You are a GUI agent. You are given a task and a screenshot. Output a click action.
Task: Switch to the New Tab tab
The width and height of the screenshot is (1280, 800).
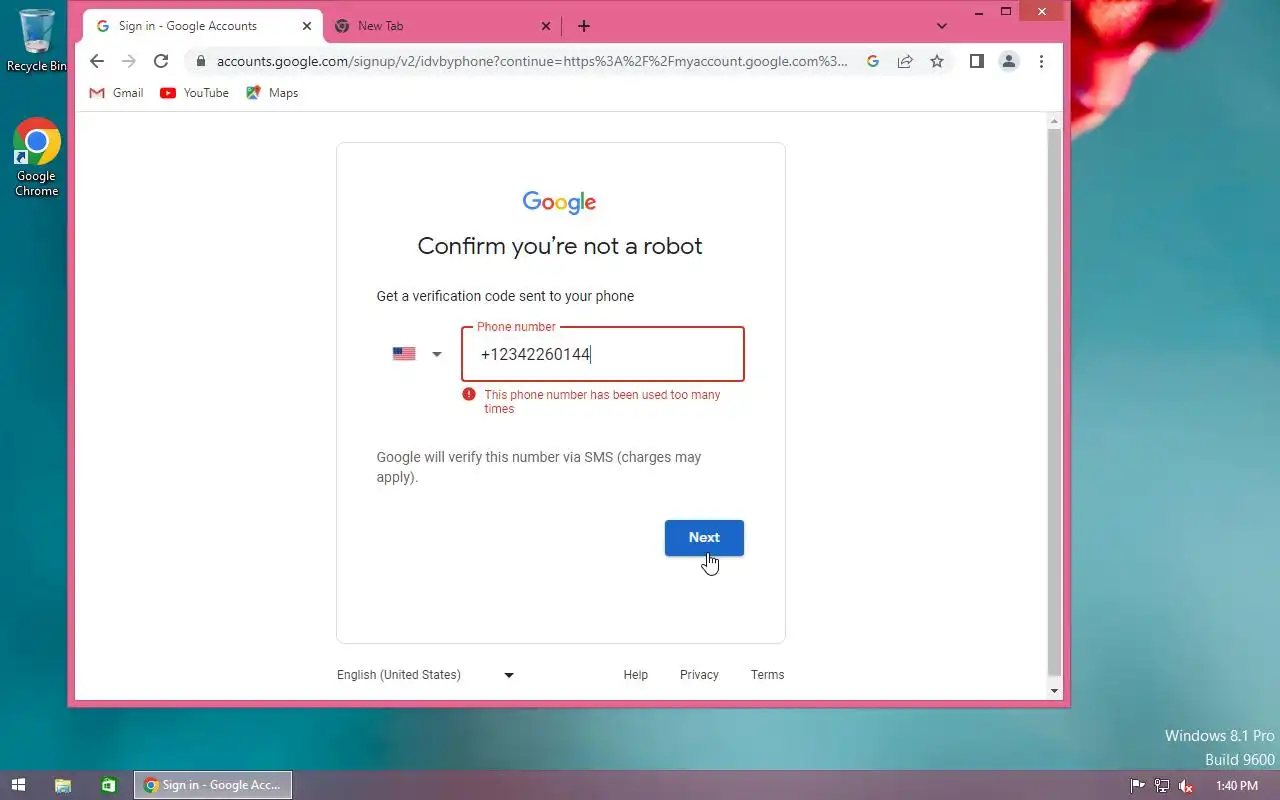tap(443, 26)
